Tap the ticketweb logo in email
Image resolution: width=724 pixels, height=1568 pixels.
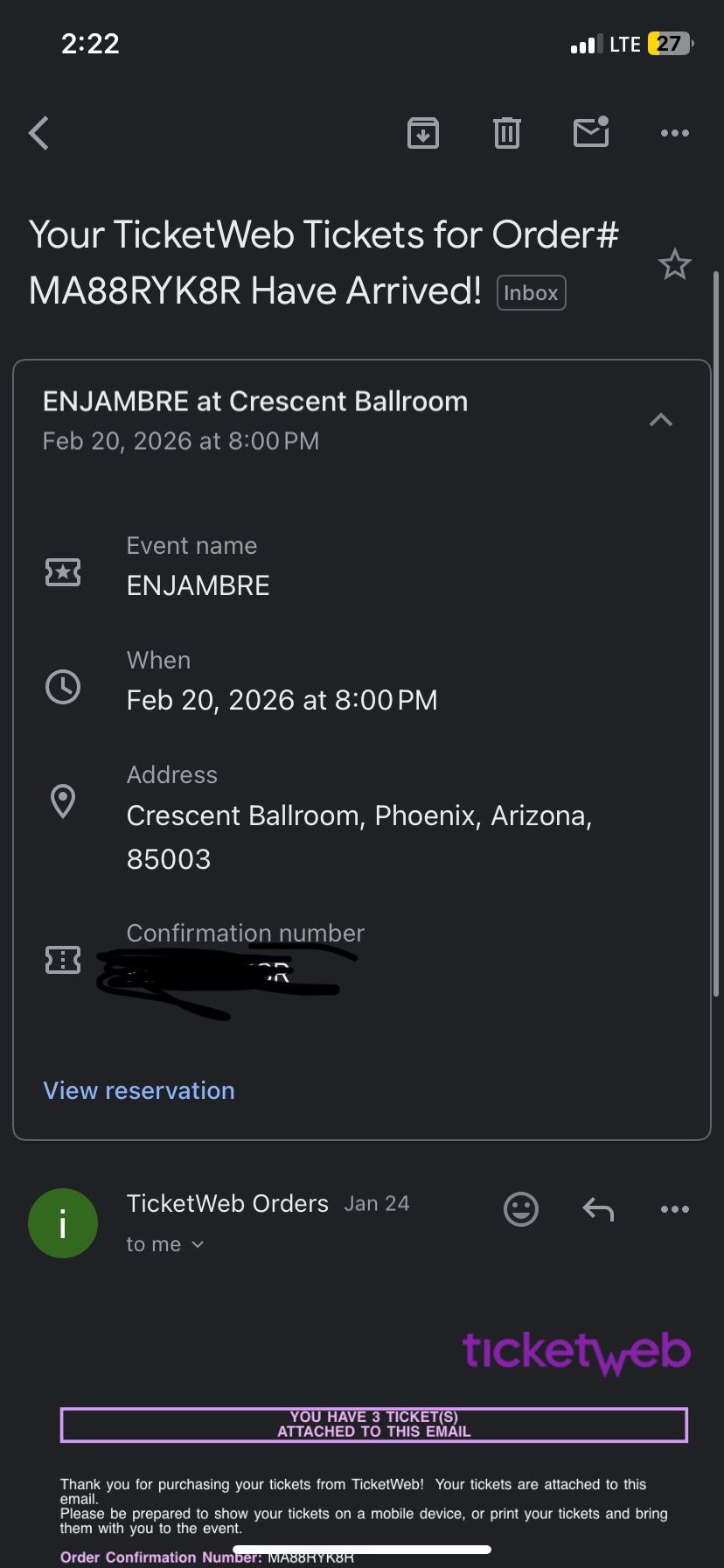[576, 1352]
